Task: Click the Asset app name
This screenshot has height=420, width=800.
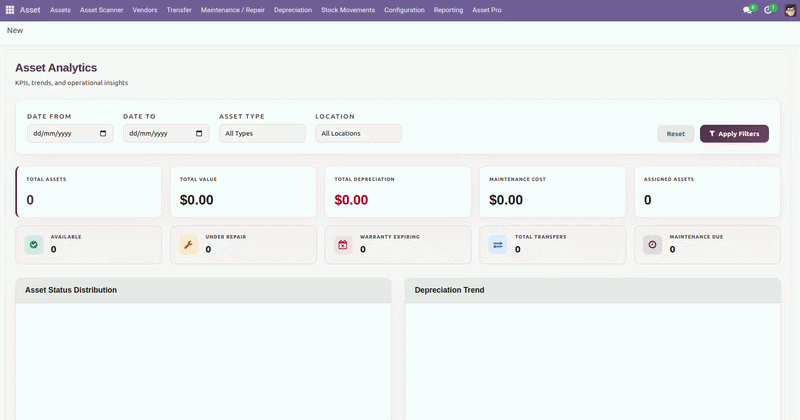Action: (30, 10)
